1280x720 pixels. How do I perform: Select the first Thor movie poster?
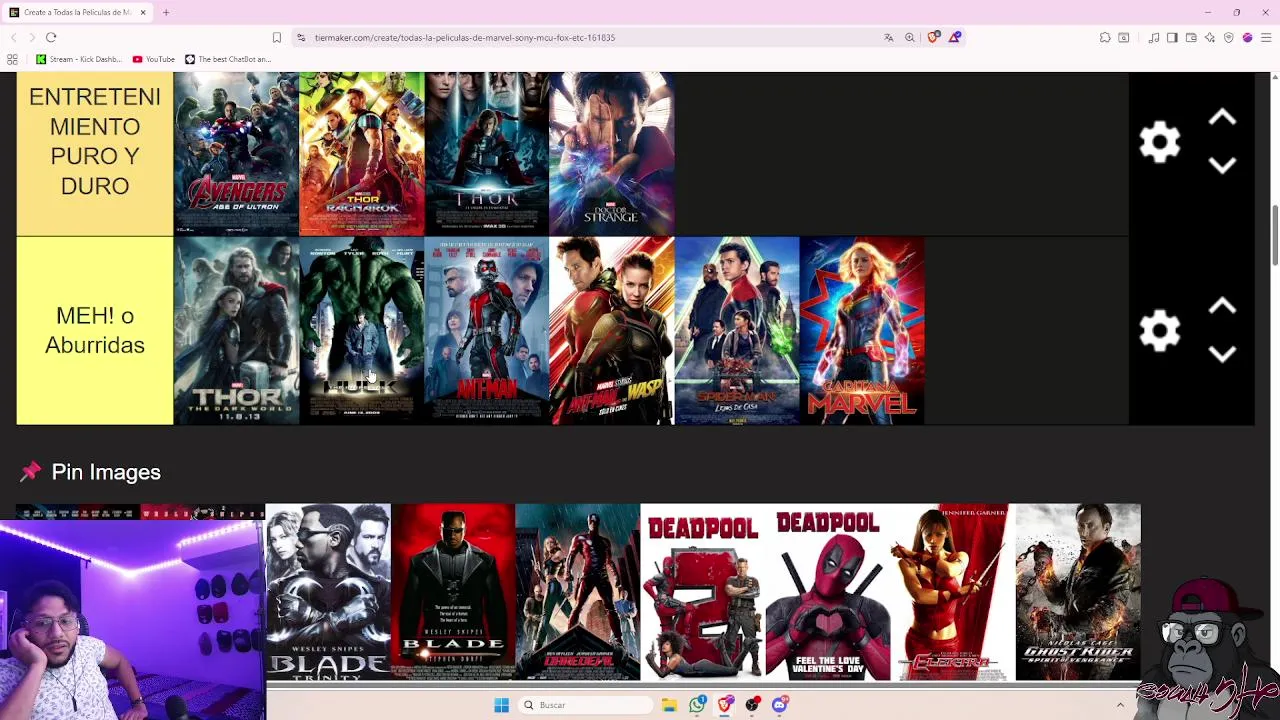point(487,153)
